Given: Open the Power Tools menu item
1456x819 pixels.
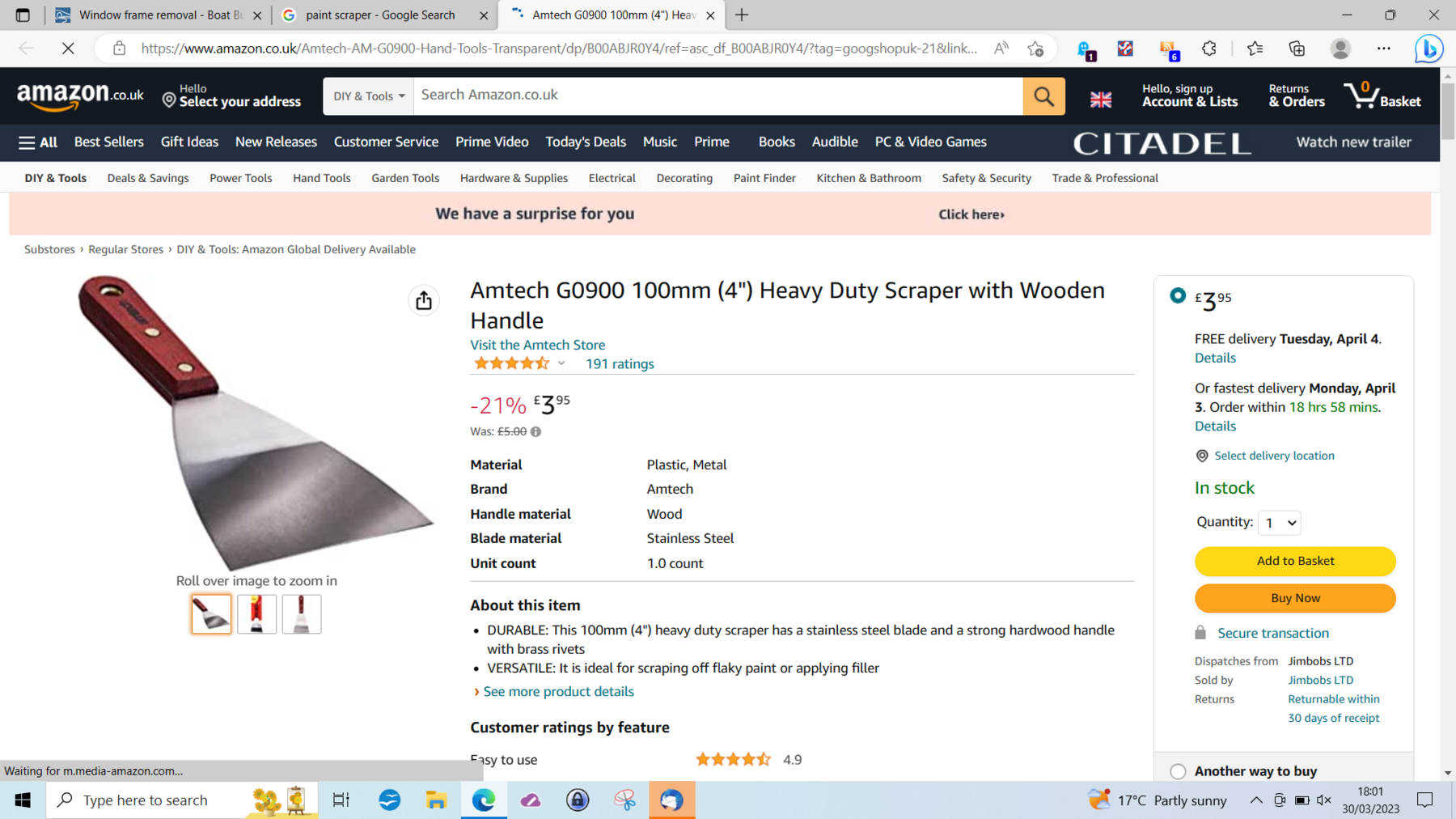Looking at the screenshot, I should coord(241,178).
